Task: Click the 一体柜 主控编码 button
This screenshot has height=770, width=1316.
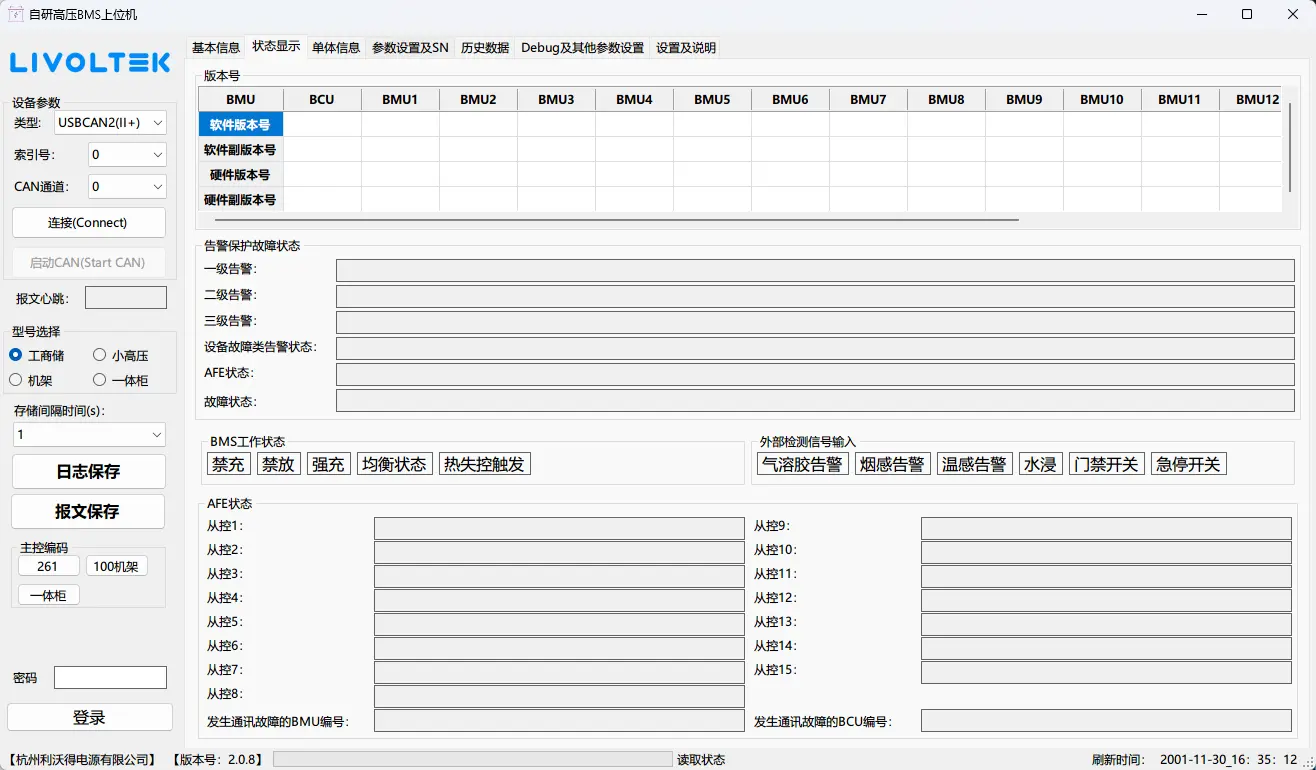Action: point(48,595)
